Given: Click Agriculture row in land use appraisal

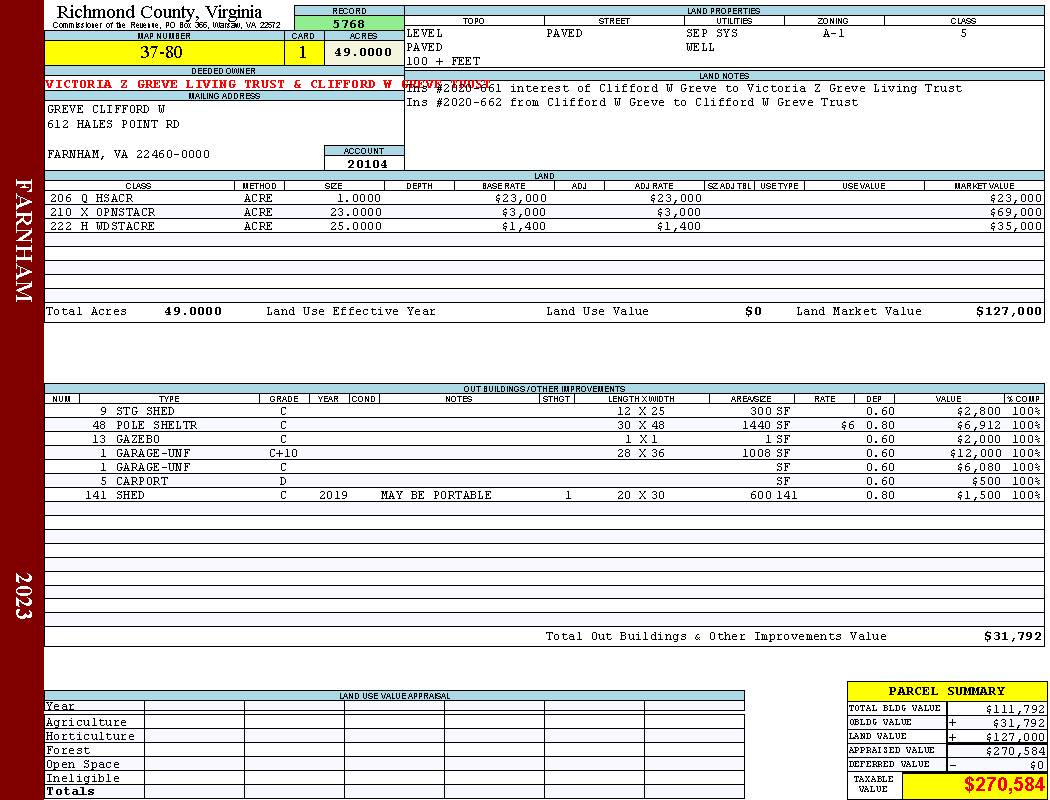Looking at the screenshot, I should (x=394, y=722).
